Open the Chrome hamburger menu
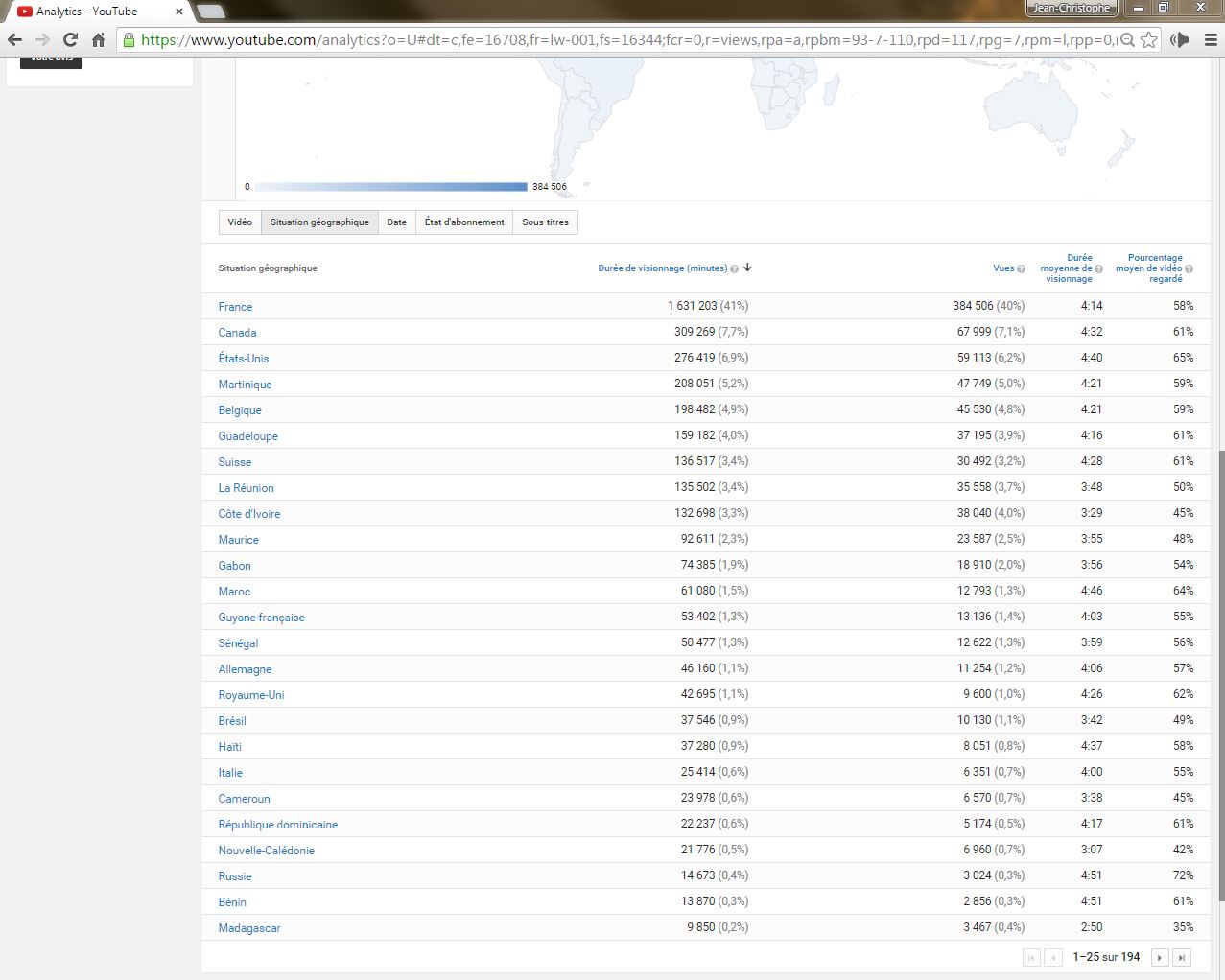Viewport: 1225px width, 980px height. coord(1210,39)
